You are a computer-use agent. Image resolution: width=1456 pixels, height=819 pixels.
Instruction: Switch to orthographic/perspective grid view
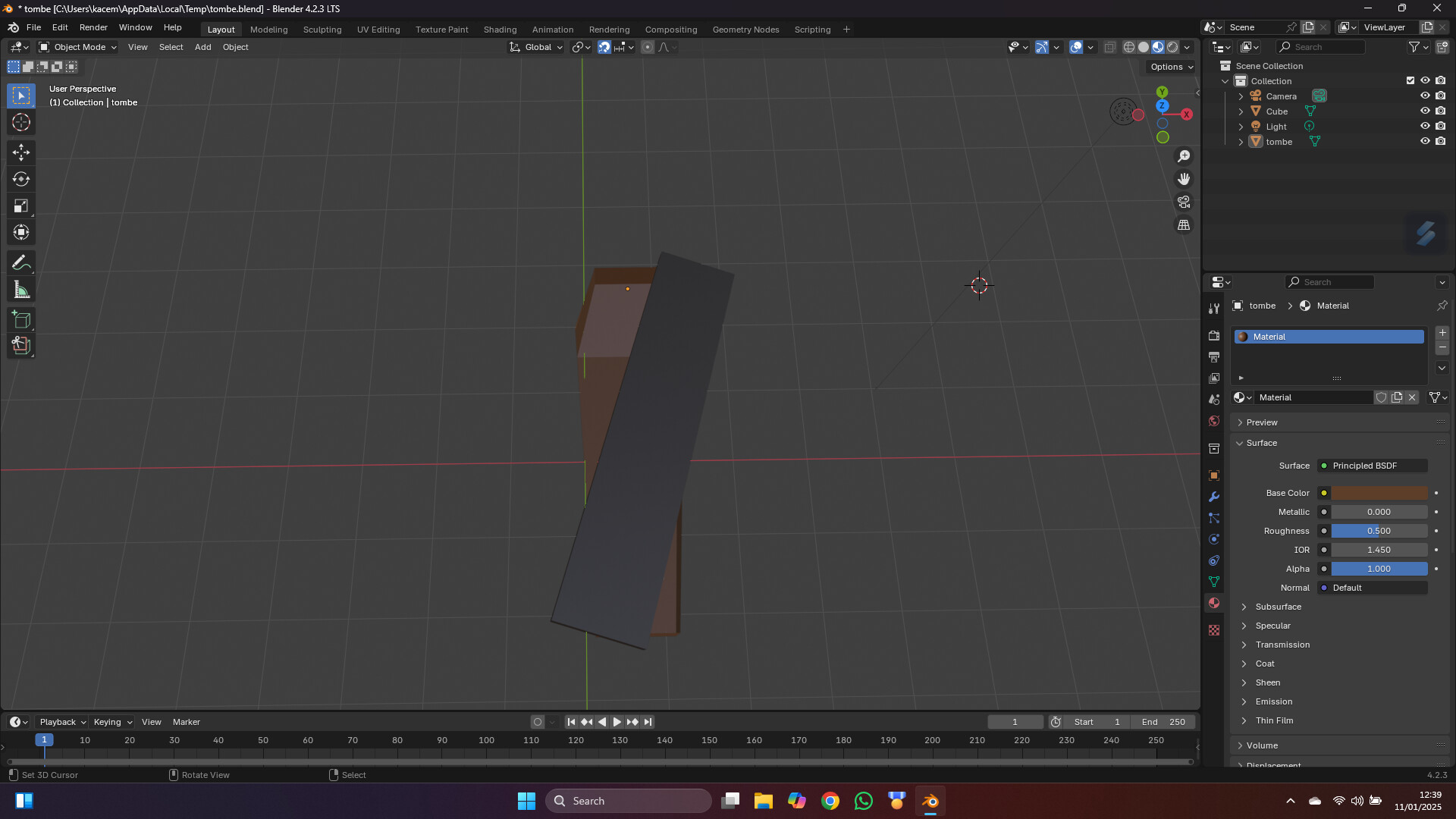[1184, 225]
